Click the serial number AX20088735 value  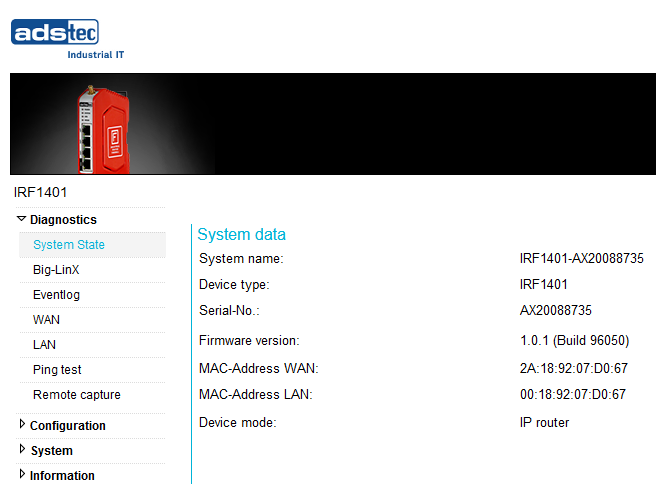tap(556, 311)
